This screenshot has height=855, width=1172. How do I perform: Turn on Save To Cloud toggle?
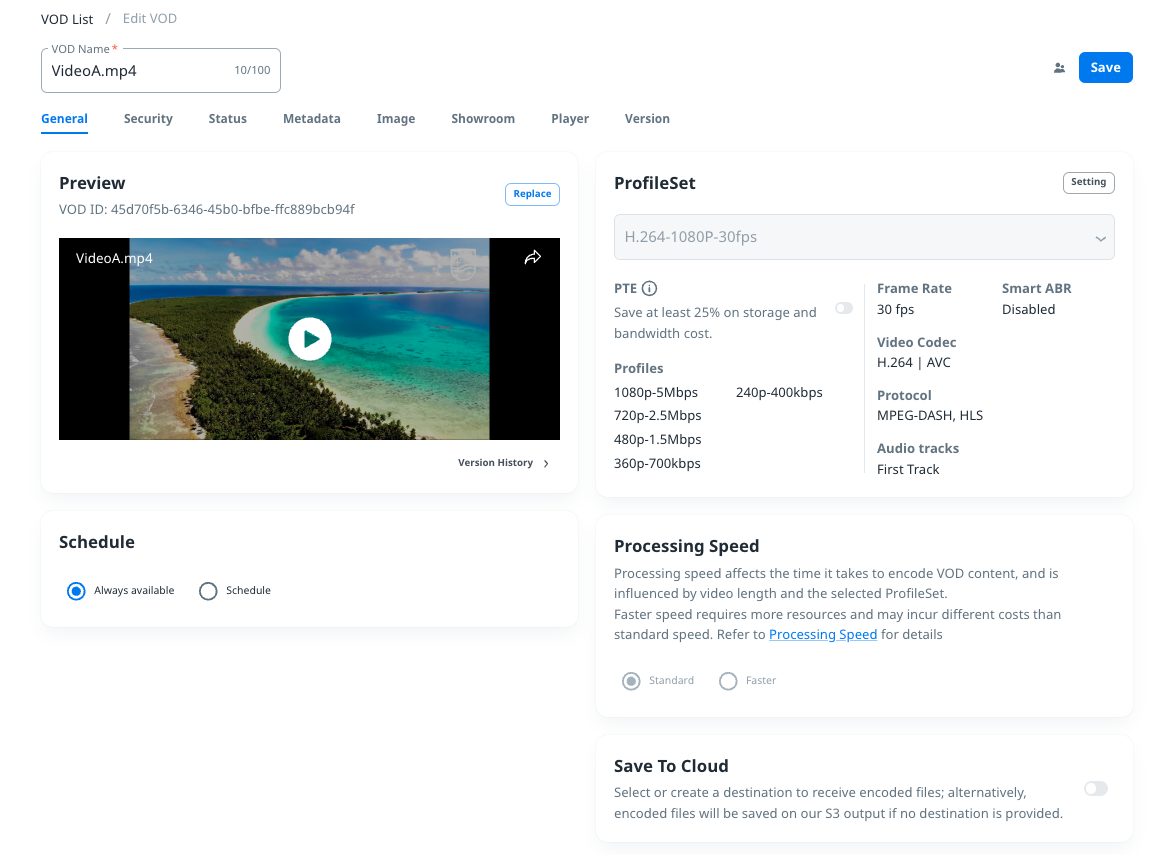coord(1096,789)
